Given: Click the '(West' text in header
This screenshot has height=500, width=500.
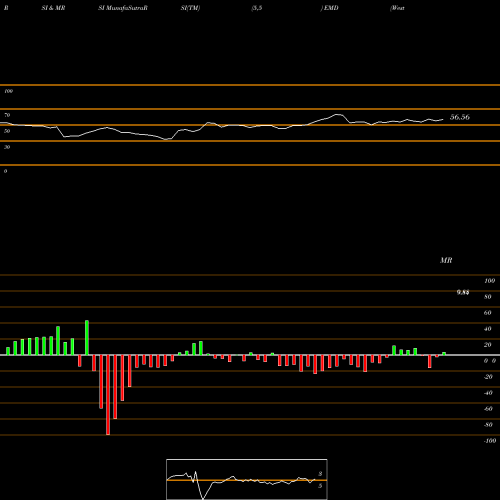Looking at the screenshot, I should pos(397,8).
